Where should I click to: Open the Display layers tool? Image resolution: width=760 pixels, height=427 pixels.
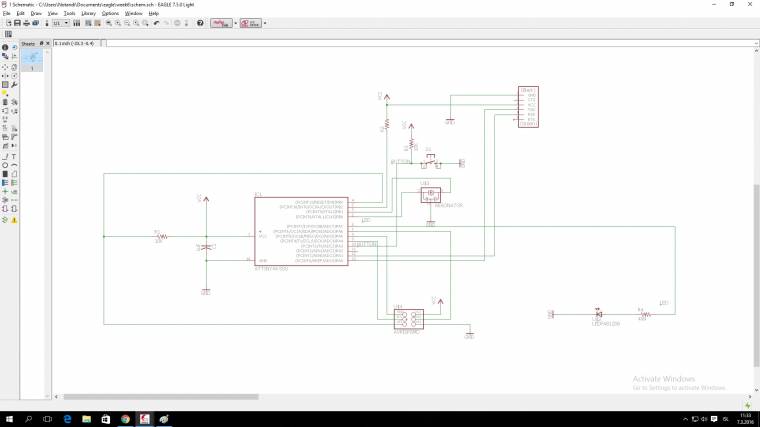tap(5, 56)
